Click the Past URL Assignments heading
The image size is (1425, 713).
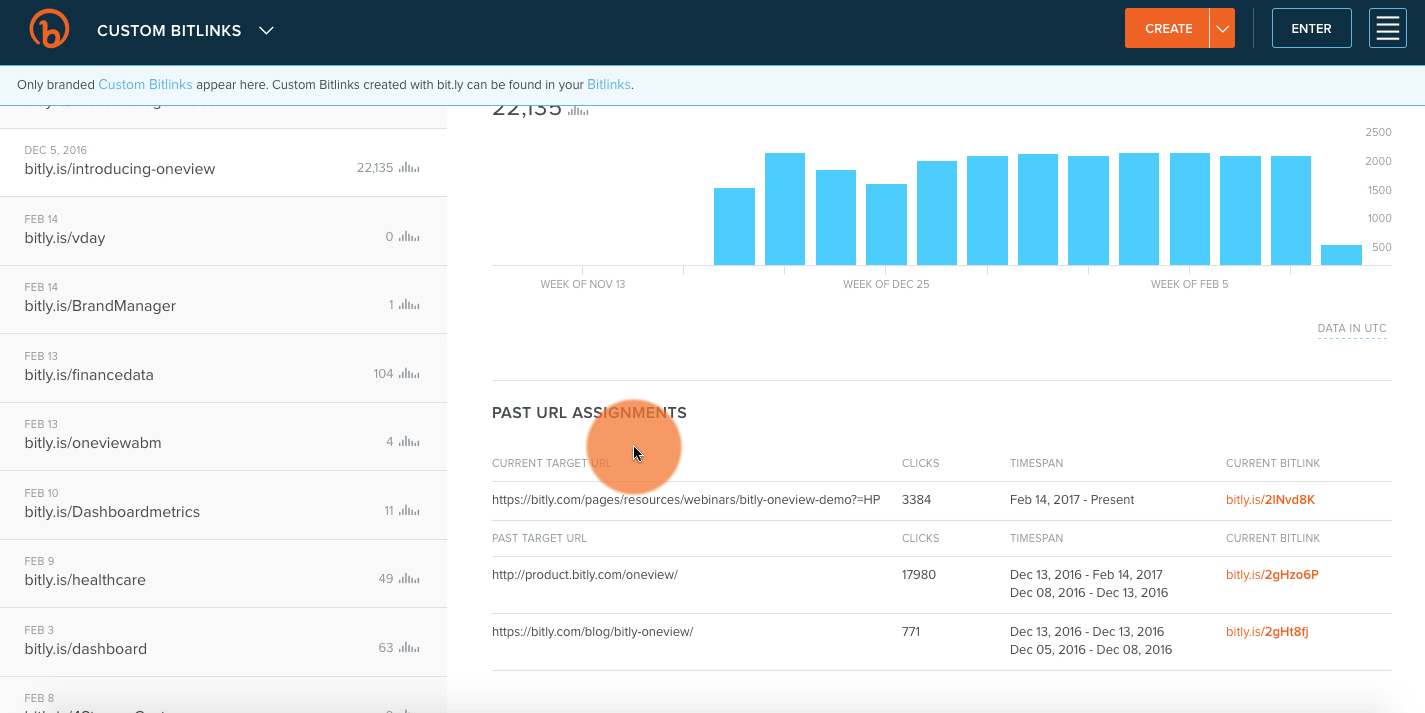(589, 413)
